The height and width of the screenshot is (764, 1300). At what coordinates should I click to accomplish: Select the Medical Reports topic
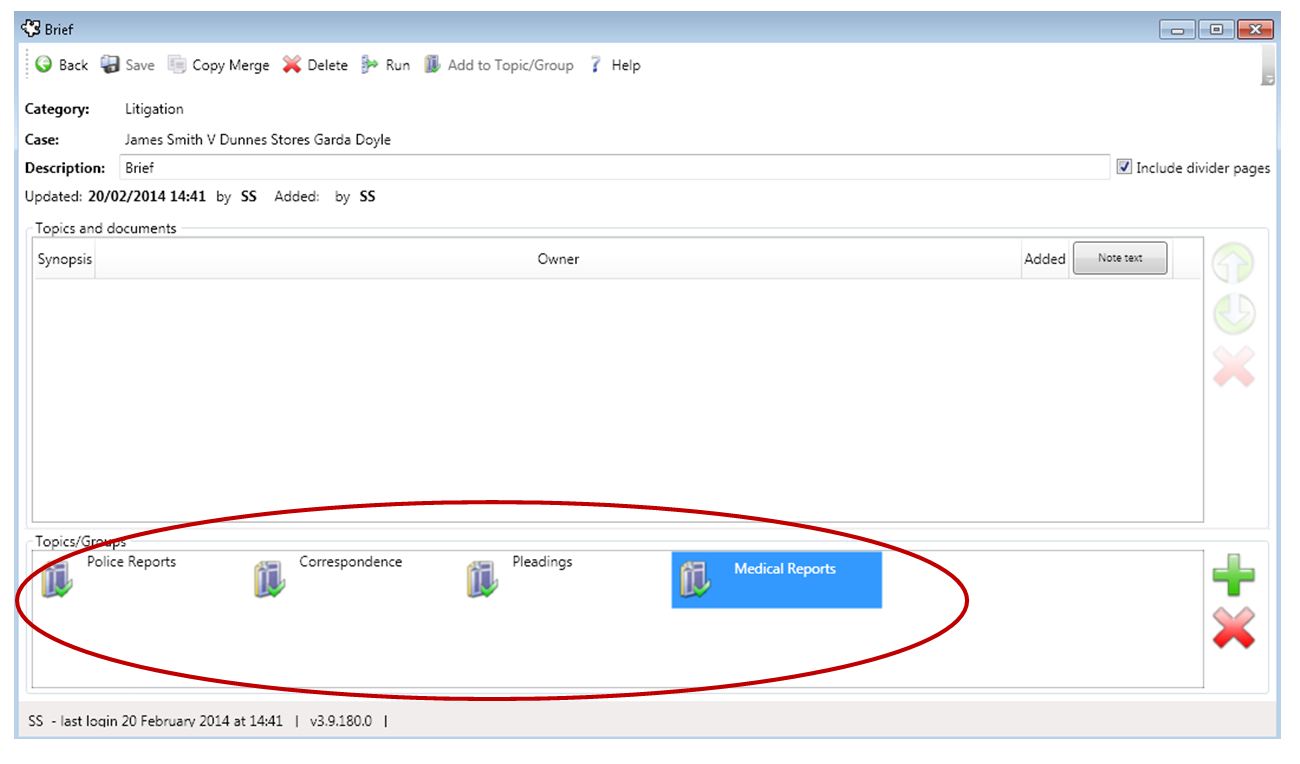coord(776,579)
